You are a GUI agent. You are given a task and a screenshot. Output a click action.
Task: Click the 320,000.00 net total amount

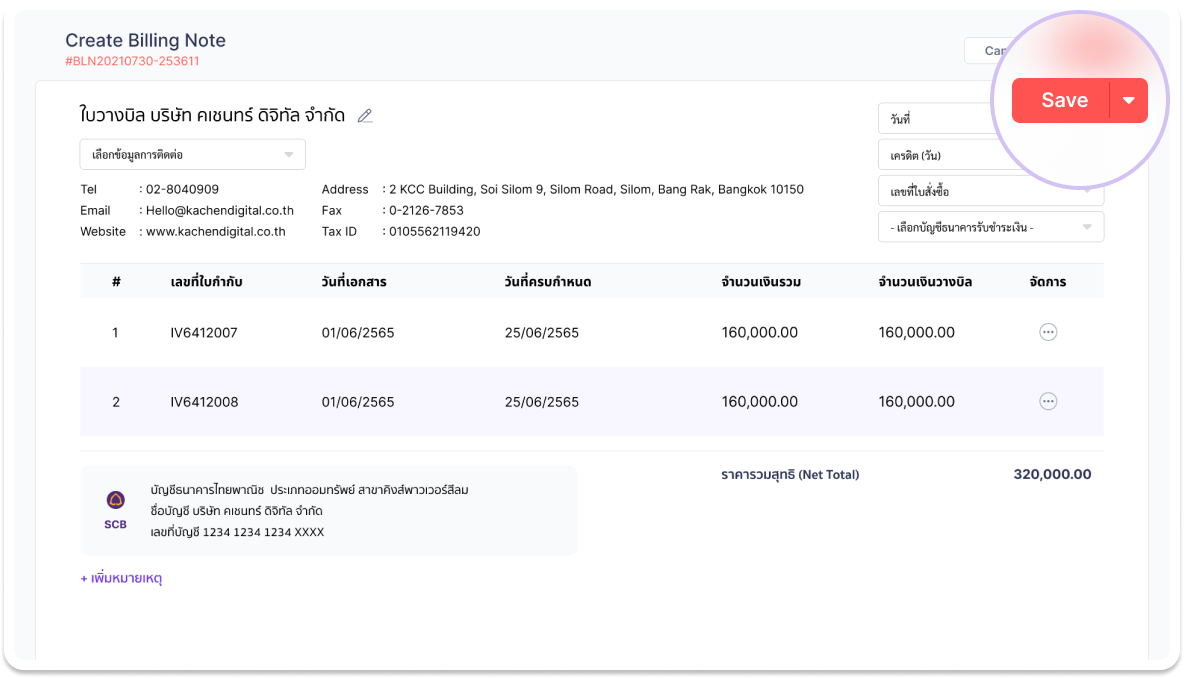coord(1052,475)
